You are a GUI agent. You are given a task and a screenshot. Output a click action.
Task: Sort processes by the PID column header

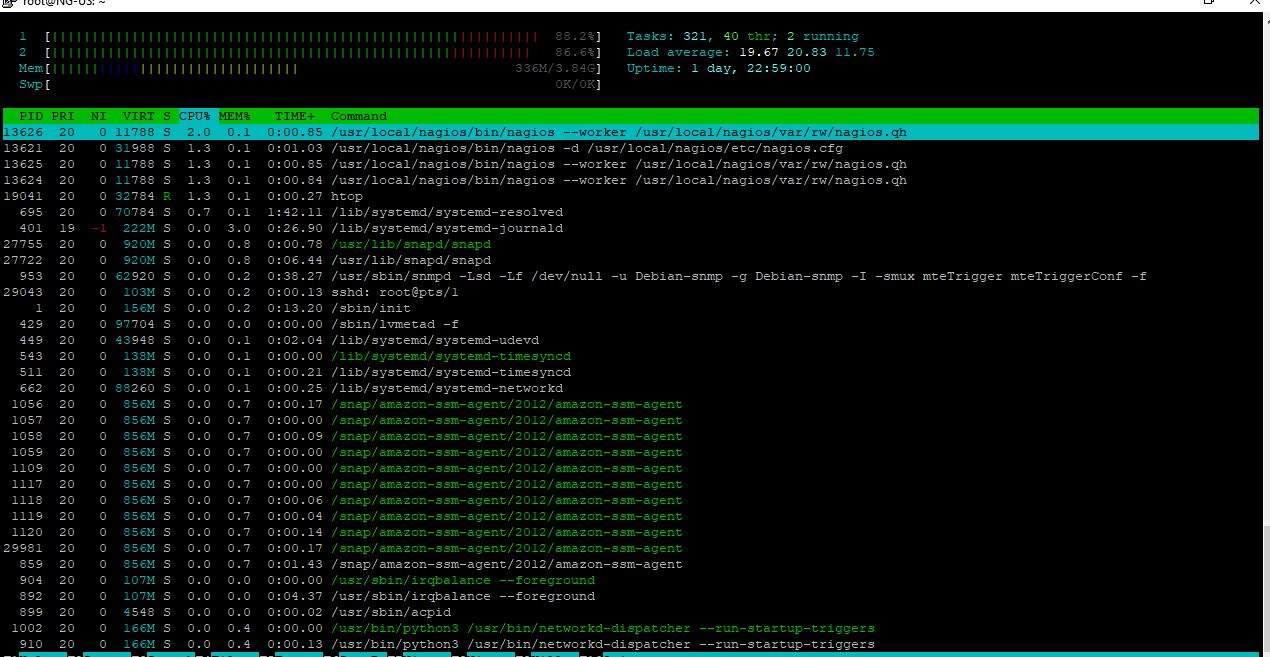click(31, 116)
